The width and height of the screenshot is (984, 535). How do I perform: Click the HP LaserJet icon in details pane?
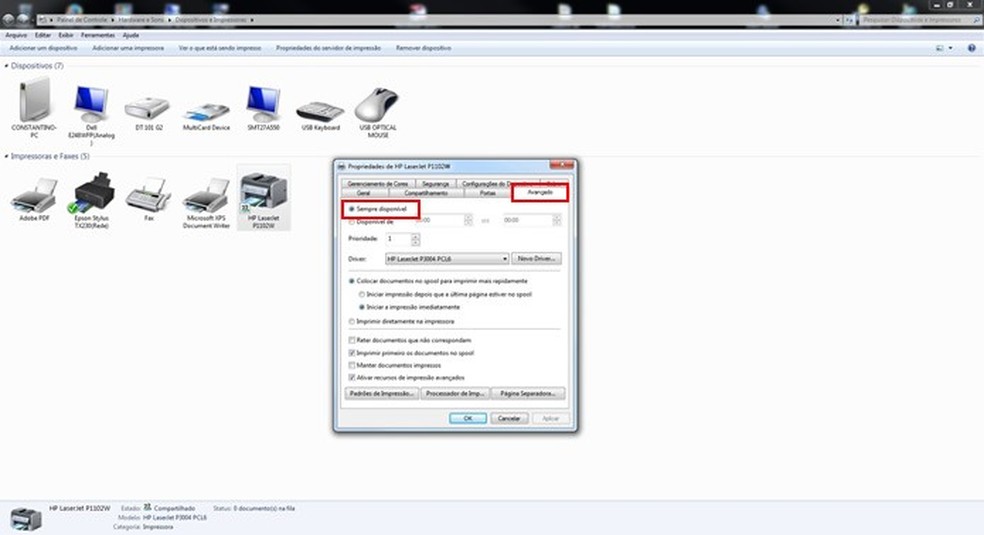coord(26,519)
